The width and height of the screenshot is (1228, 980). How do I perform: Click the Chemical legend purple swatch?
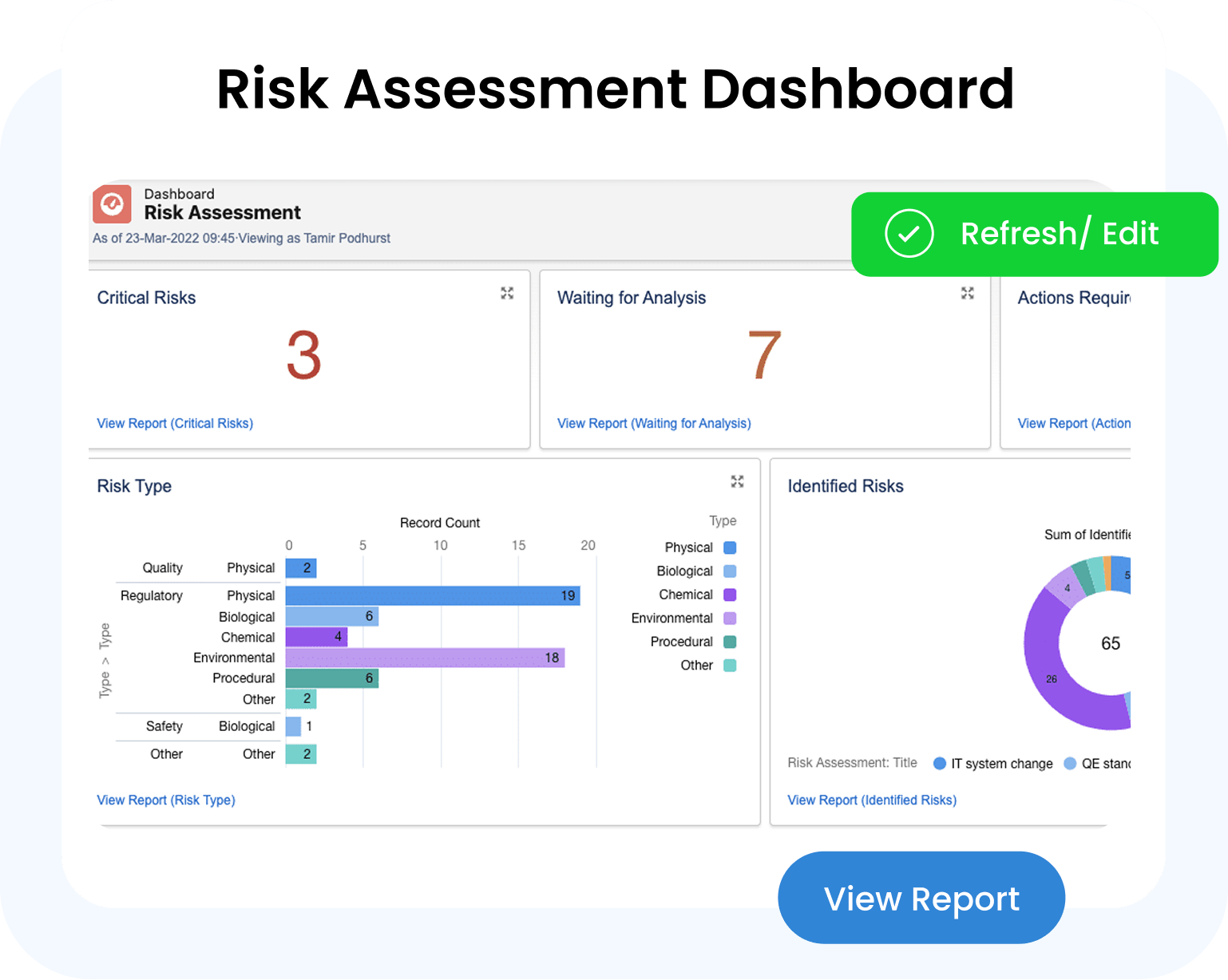[x=730, y=595]
